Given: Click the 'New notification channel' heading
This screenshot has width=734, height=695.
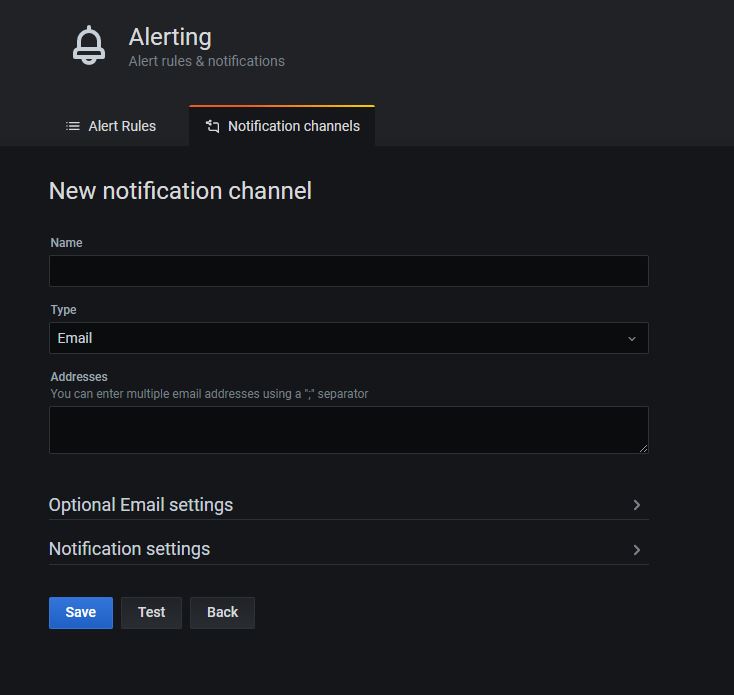Looking at the screenshot, I should click(x=180, y=191).
